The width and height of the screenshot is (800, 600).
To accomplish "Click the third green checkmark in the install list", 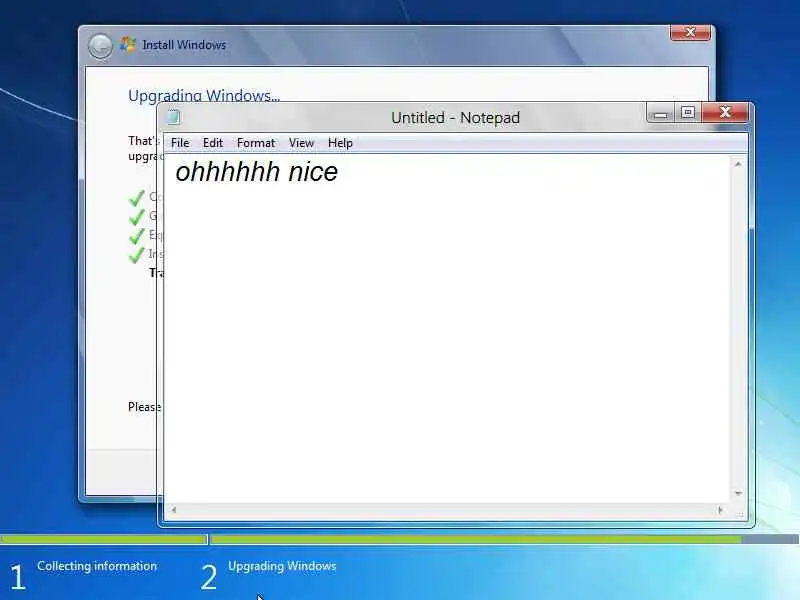I will click(x=136, y=236).
